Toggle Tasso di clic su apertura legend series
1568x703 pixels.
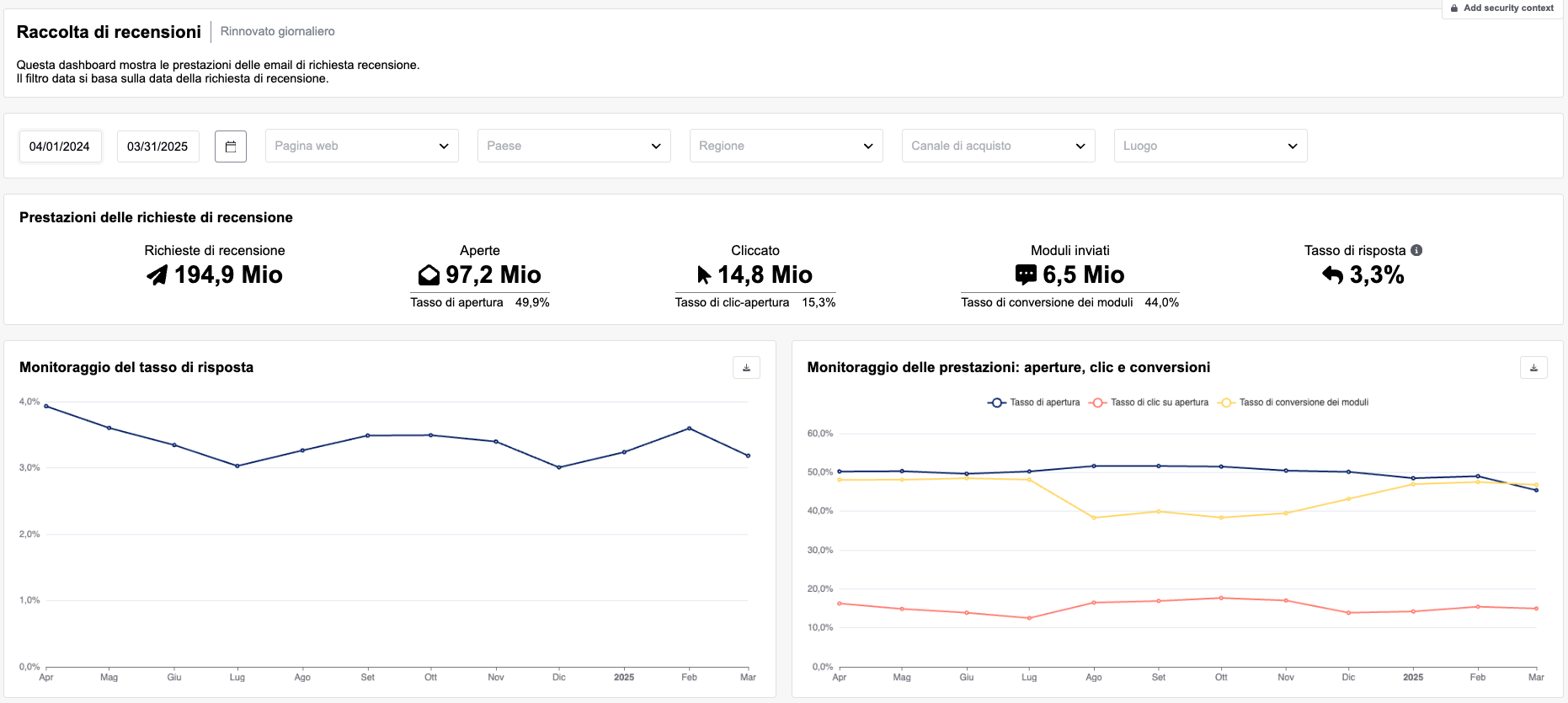(1149, 402)
